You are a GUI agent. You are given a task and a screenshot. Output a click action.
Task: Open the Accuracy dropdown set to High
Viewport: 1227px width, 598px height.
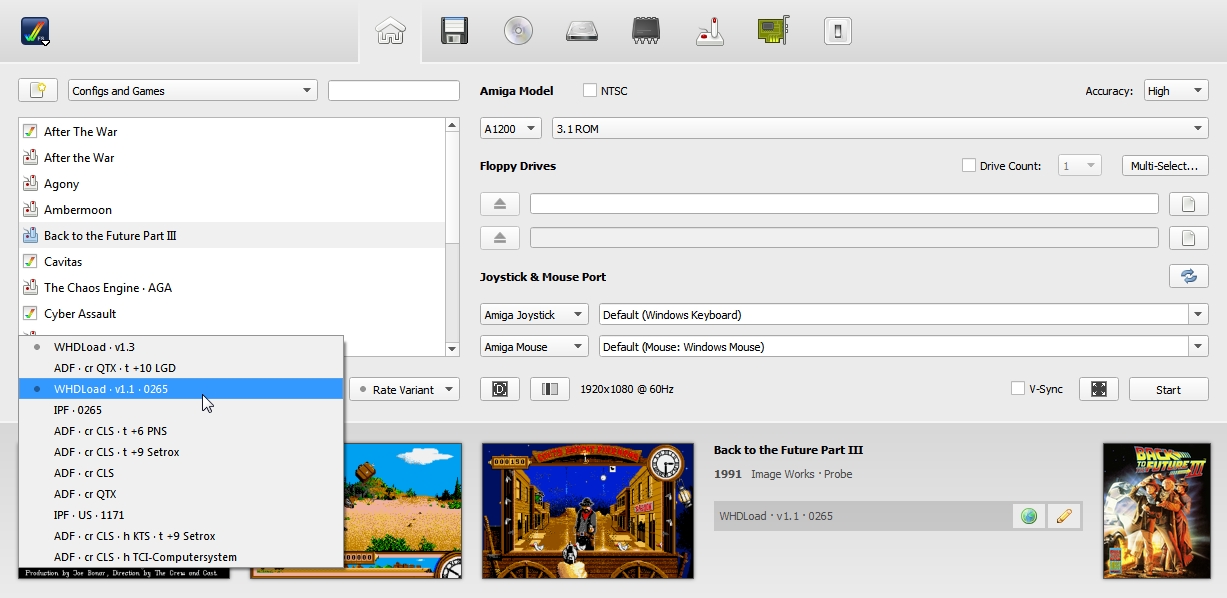1176,90
